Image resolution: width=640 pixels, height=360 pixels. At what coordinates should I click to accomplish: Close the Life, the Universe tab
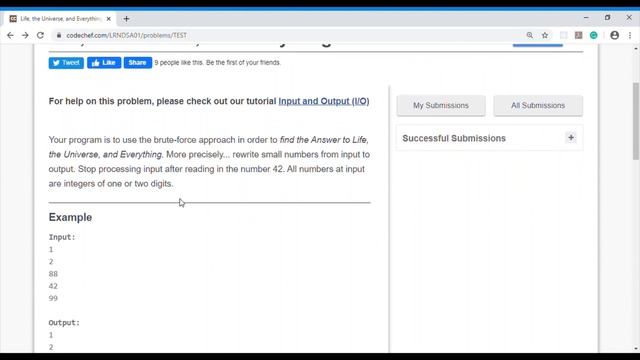pos(109,19)
